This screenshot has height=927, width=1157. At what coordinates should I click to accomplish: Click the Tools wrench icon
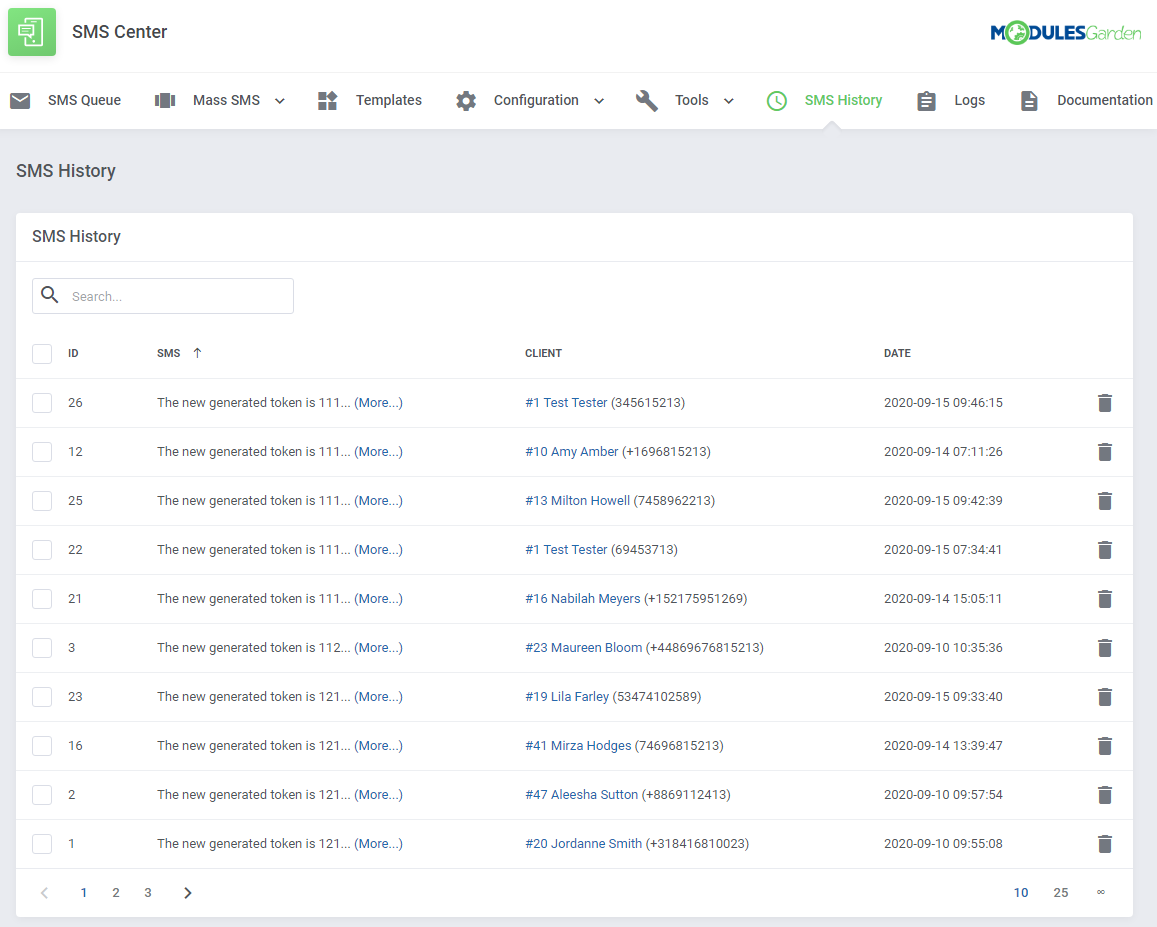[x=646, y=100]
